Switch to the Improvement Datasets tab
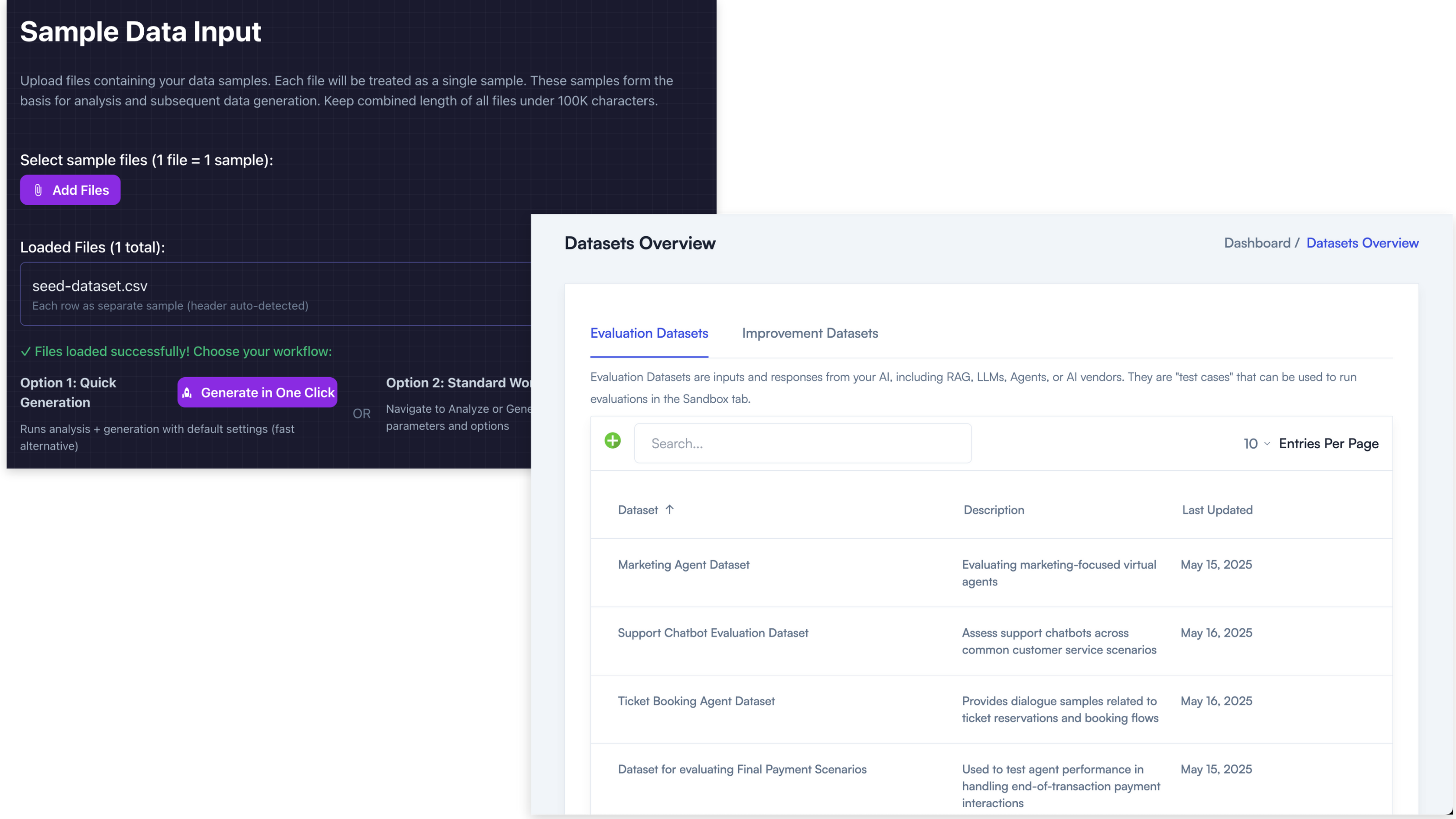Viewport: 1456px width, 819px height. point(810,334)
